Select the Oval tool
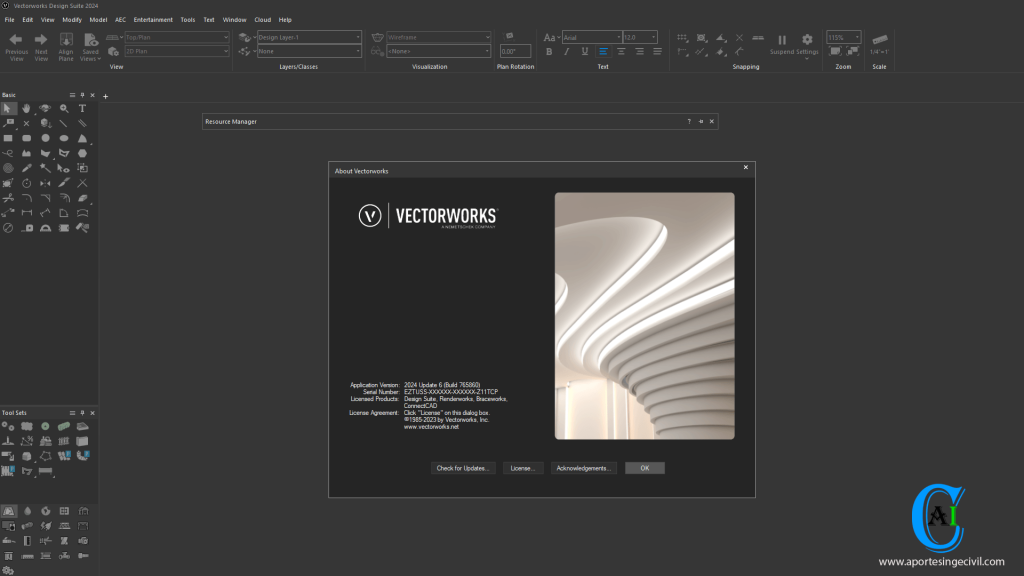 click(x=64, y=138)
